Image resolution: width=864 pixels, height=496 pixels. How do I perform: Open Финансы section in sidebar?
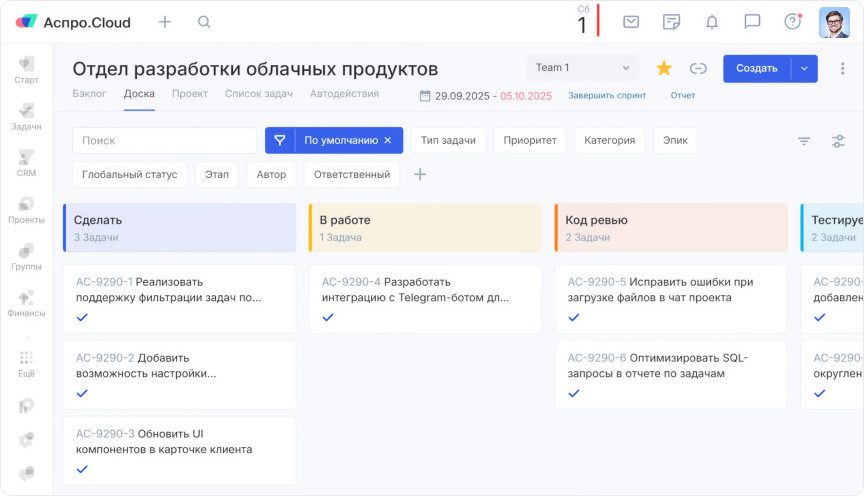click(x=26, y=303)
